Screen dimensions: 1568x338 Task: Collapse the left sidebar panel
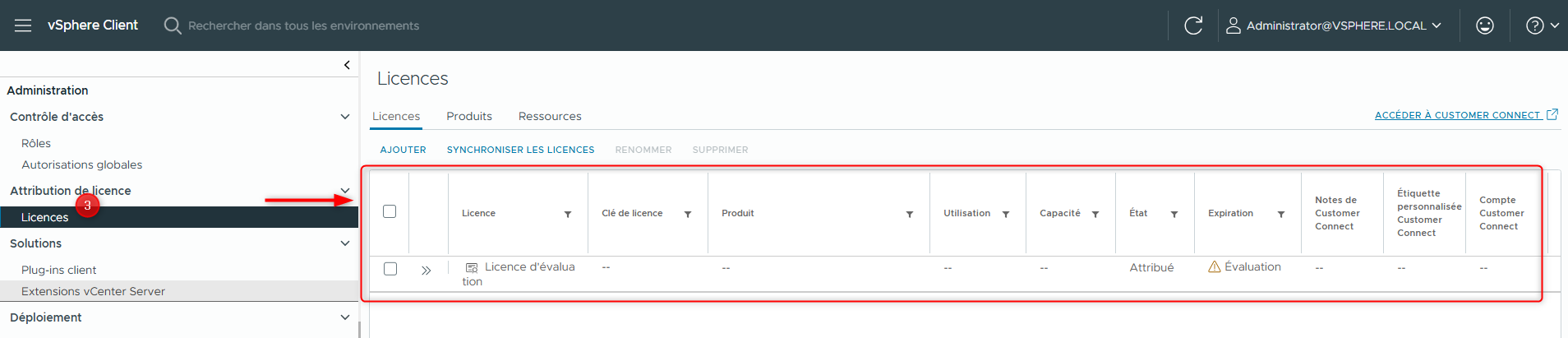click(x=347, y=65)
